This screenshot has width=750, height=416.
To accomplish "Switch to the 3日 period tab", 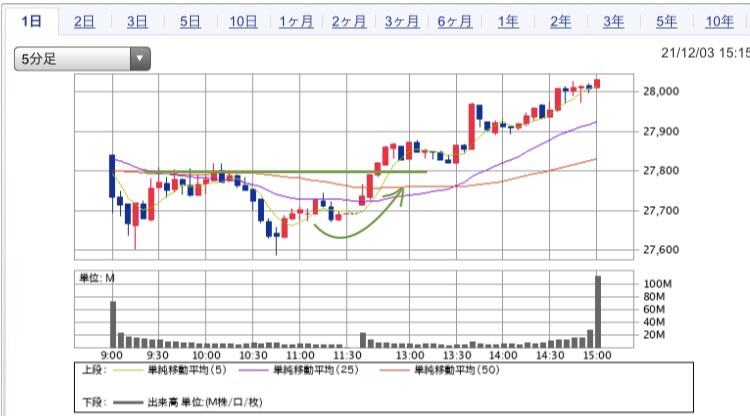I will pyautogui.click(x=137, y=22).
